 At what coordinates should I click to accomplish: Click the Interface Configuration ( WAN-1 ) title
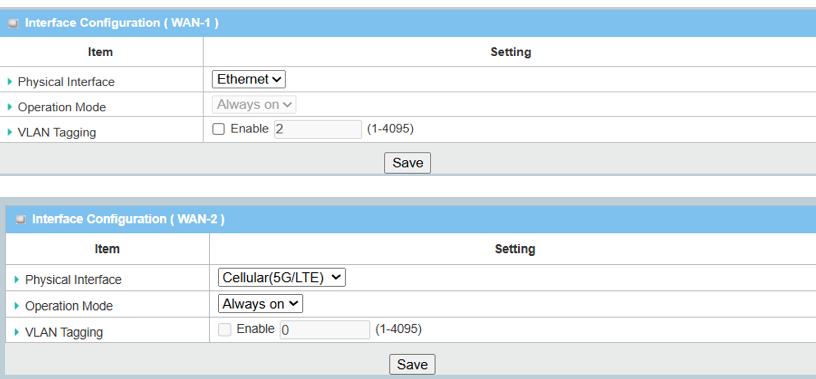coord(122,23)
